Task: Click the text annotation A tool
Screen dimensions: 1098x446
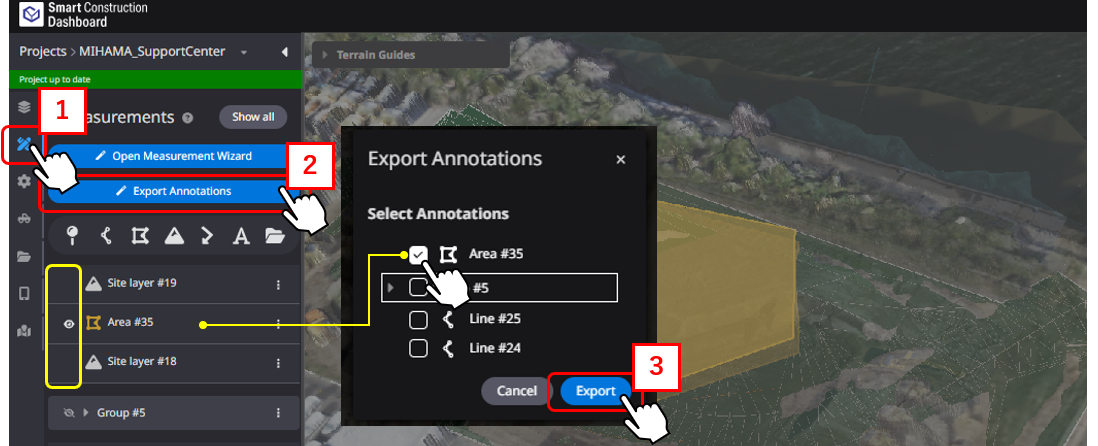Action: (x=241, y=236)
